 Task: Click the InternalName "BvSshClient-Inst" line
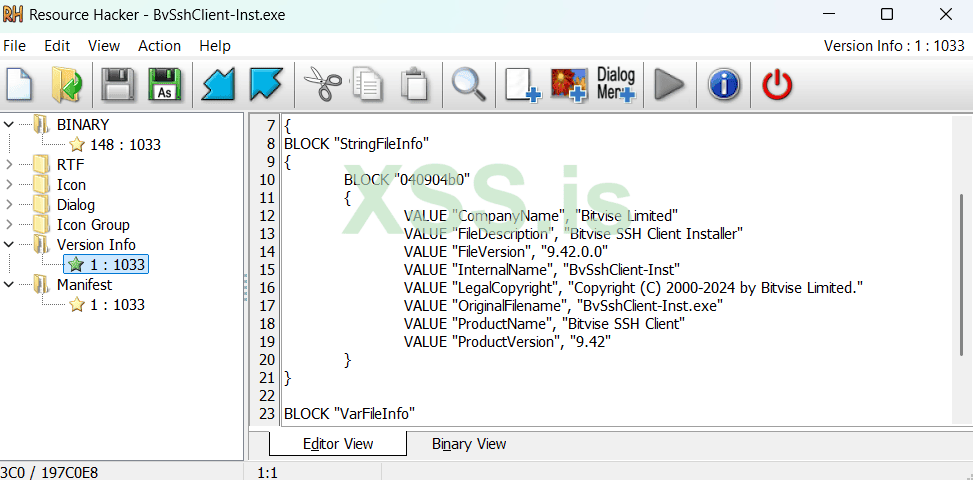tap(542, 270)
